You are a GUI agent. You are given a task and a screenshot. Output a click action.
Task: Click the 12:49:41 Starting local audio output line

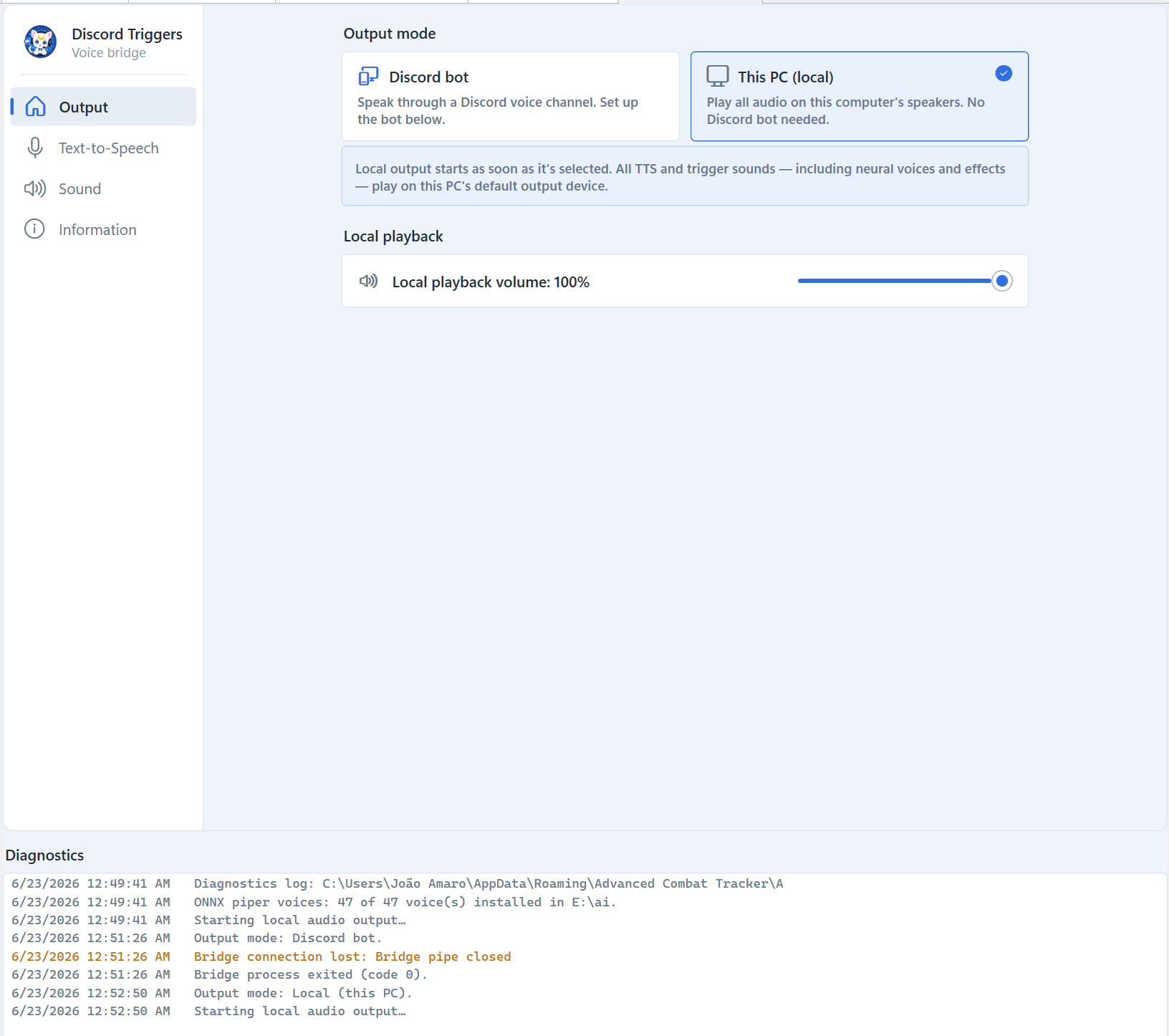coord(208,920)
